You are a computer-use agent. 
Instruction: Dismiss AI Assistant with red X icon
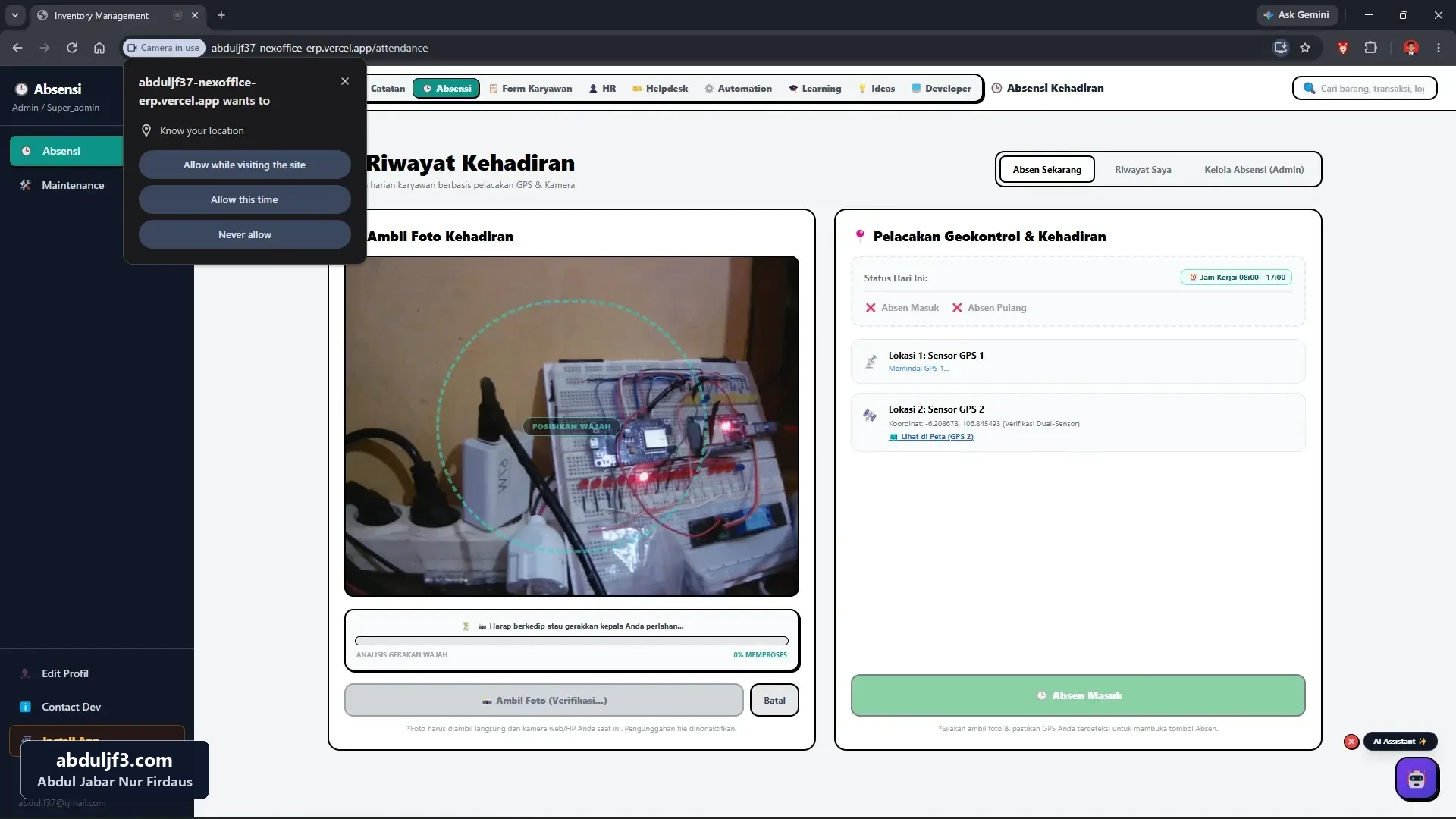[x=1351, y=742]
